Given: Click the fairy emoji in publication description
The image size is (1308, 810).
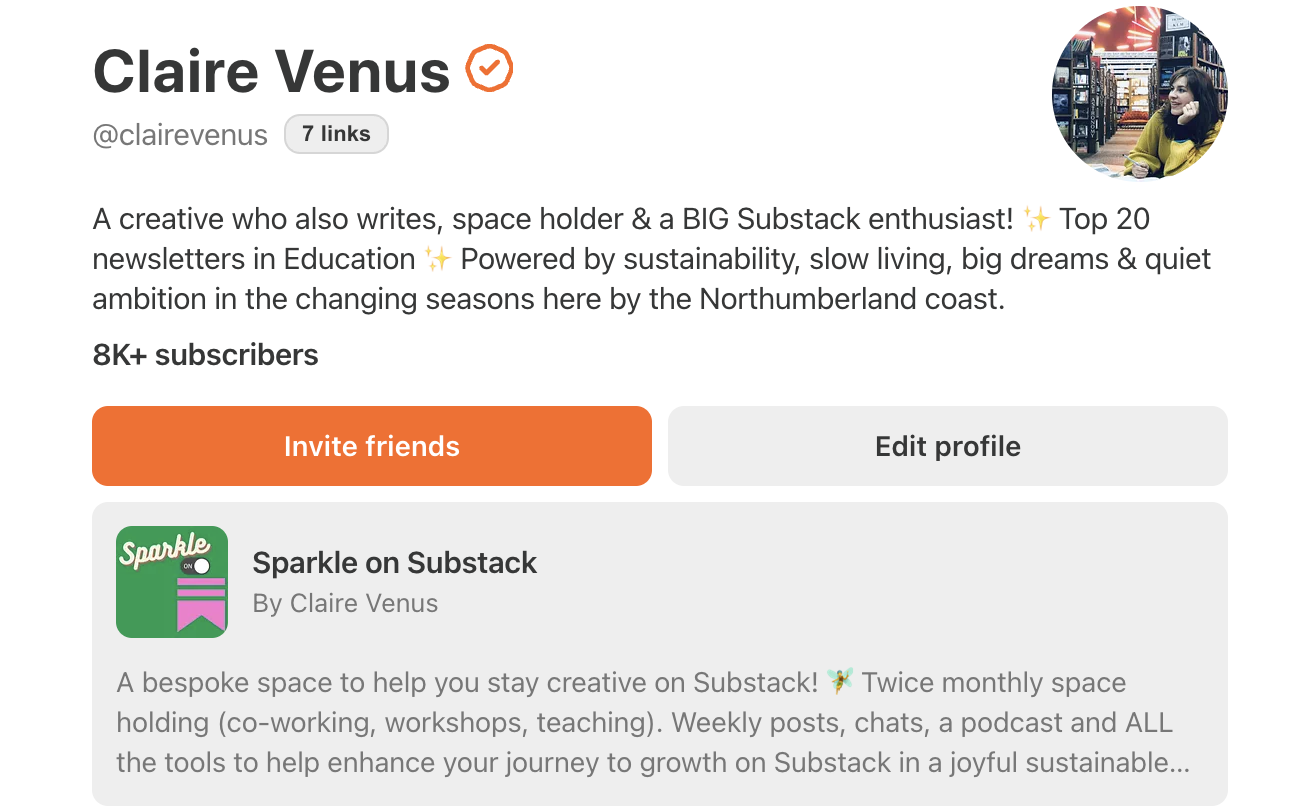Looking at the screenshot, I should (x=841, y=683).
